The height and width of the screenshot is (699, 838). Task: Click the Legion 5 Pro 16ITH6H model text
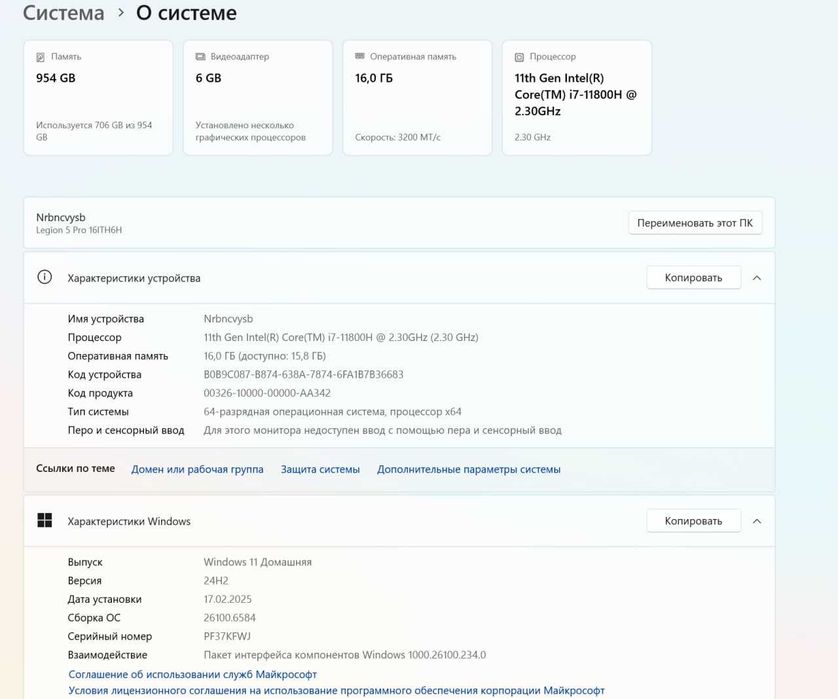pyautogui.click(x=79, y=230)
